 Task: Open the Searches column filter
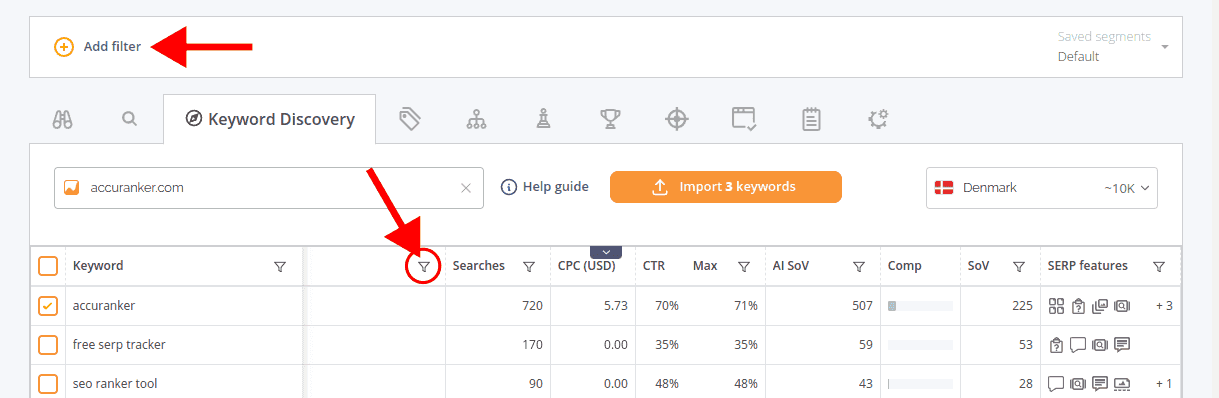(x=529, y=267)
